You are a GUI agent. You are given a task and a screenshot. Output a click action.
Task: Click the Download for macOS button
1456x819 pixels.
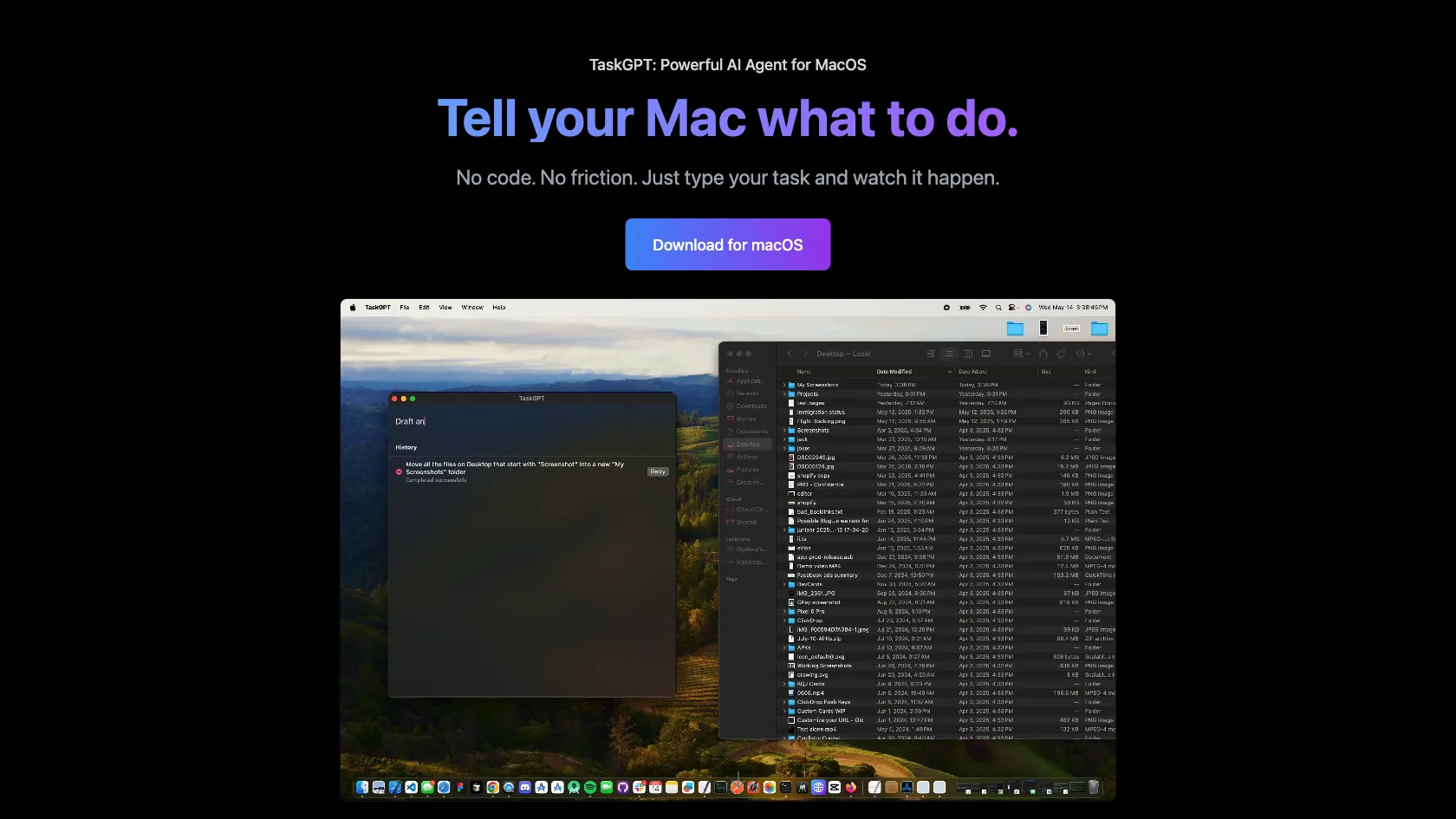click(728, 244)
